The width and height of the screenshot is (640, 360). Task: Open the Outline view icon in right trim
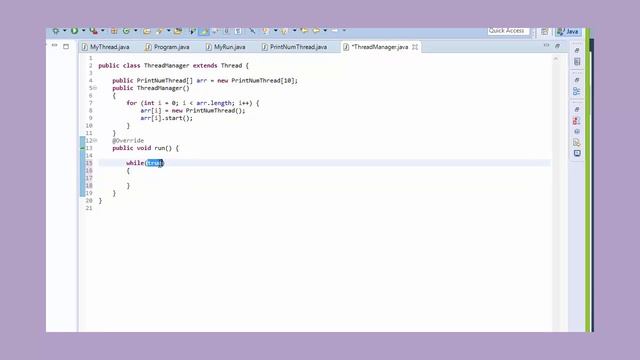point(577,91)
